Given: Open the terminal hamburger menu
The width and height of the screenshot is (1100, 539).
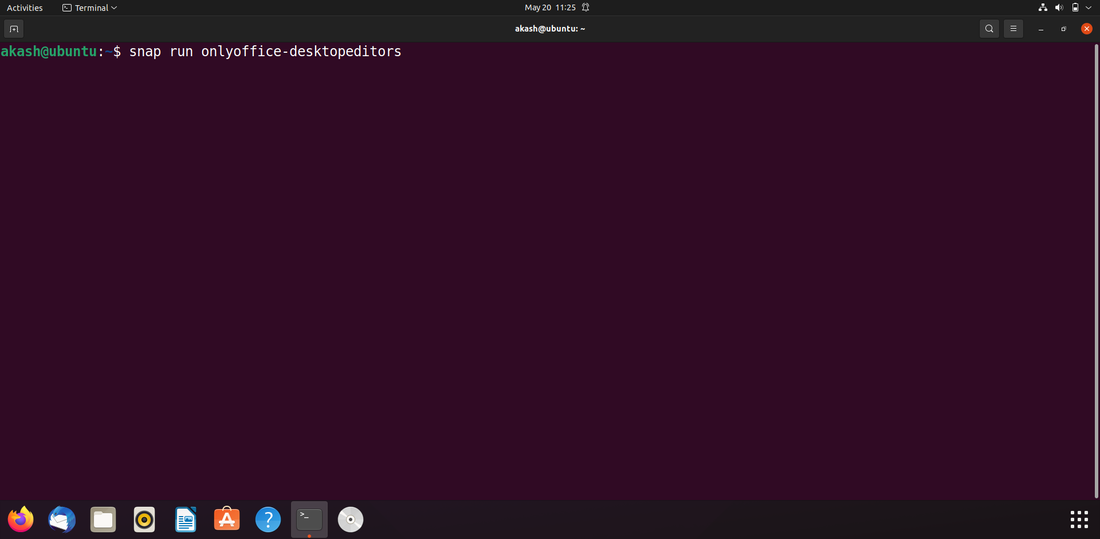Looking at the screenshot, I should point(1013,29).
